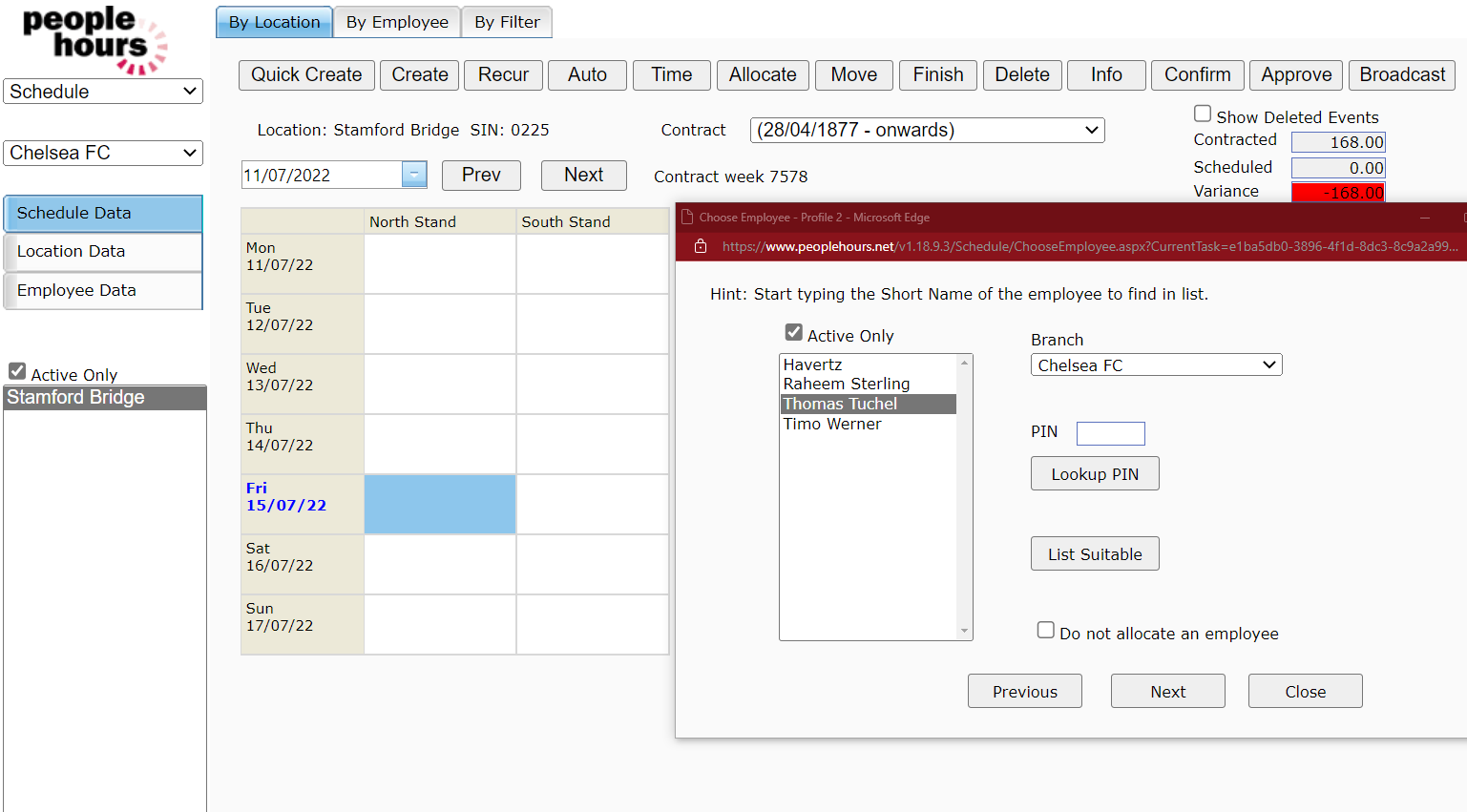Click the padlock icon in address bar

(x=701, y=246)
